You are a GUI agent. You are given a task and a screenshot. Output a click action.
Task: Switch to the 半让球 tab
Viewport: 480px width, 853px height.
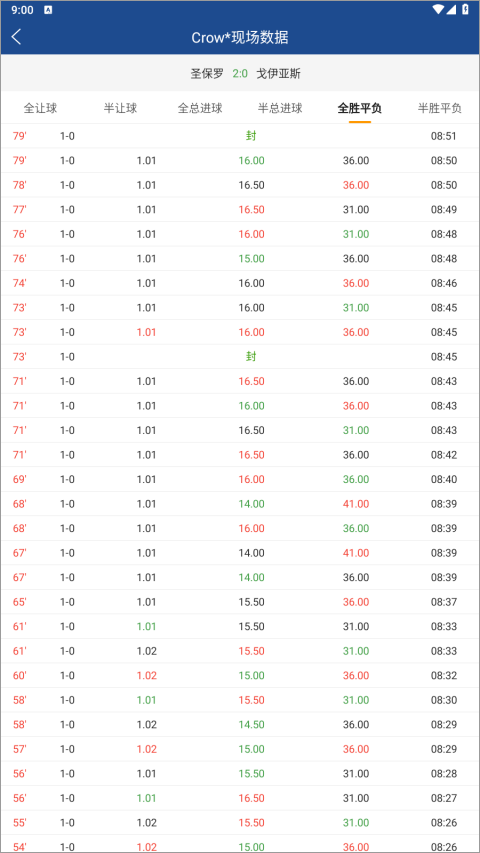tap(120, 108)
